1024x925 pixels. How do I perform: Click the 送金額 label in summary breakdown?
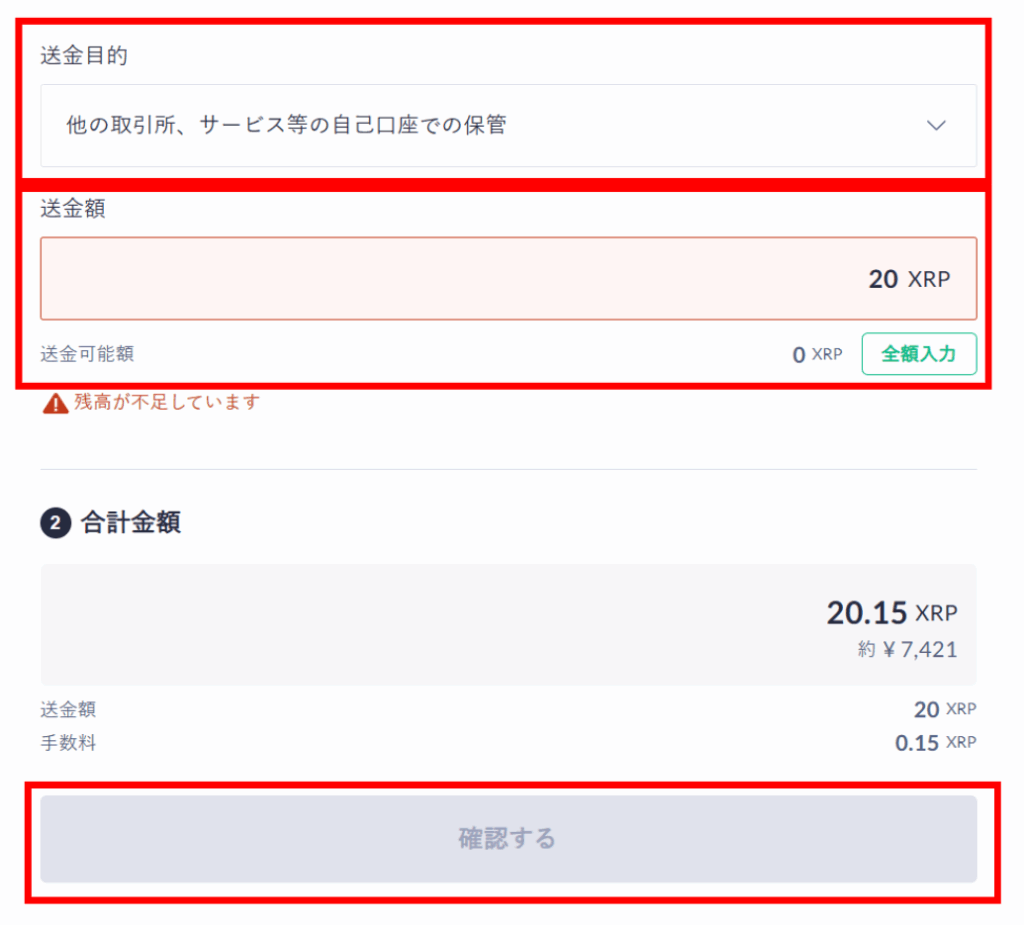(69, 710)
